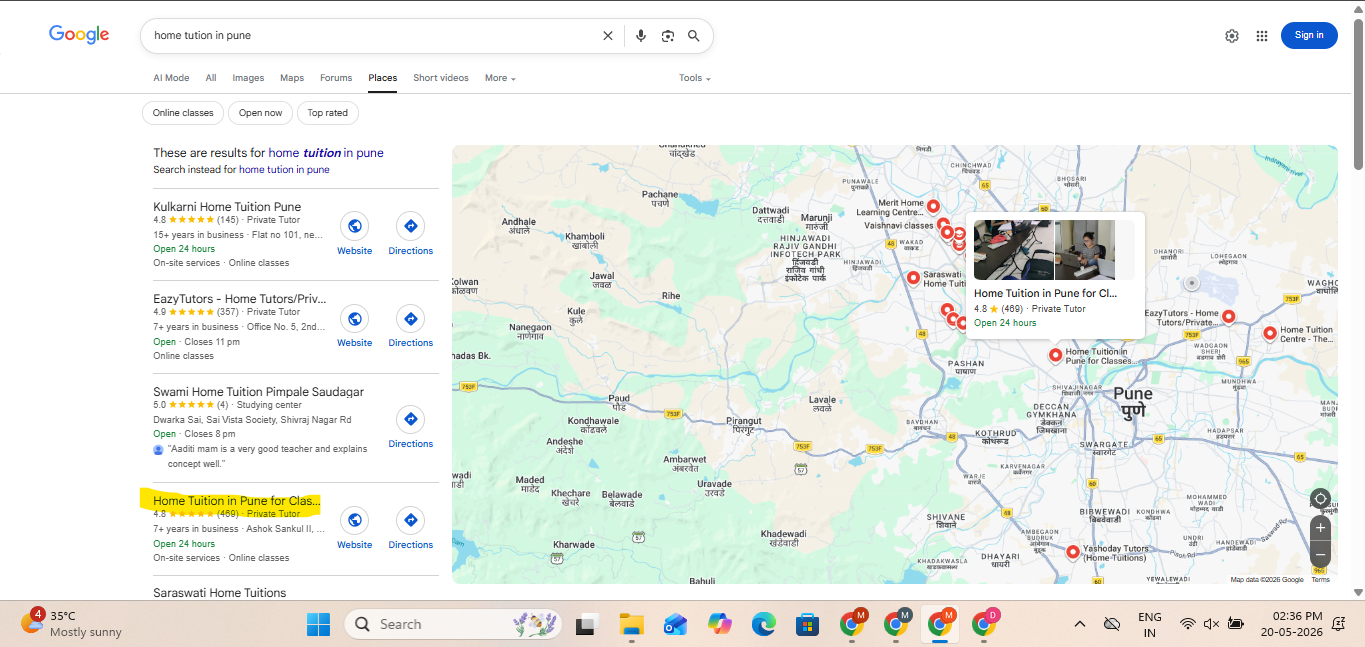The image size is (1365, 647).
Task: Open the popup card photo thumbnail
Action: tap(1013, 250)
